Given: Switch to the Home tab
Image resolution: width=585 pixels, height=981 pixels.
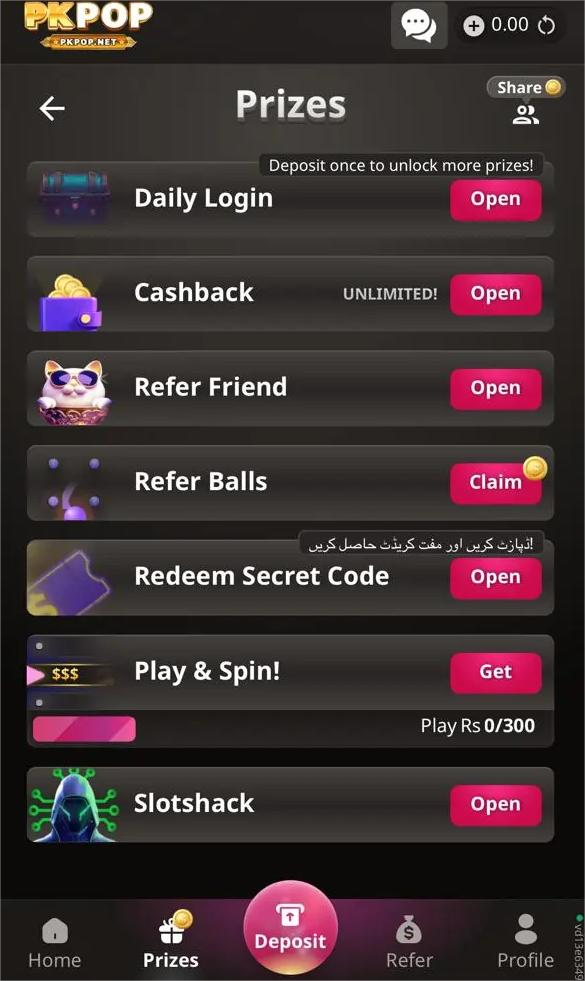Looking at the screenshot, I should pyautogui.click(x=55, y=943).
